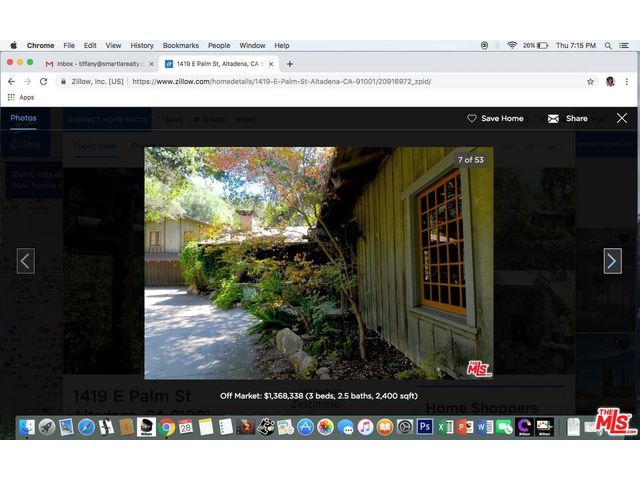Launch PowerPoint from the Dock

[465, 427]
